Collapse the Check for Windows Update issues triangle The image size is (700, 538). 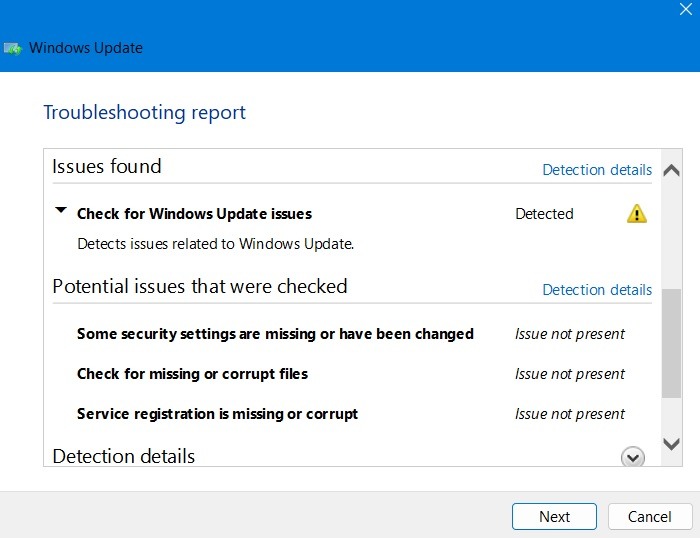point(61,210)
